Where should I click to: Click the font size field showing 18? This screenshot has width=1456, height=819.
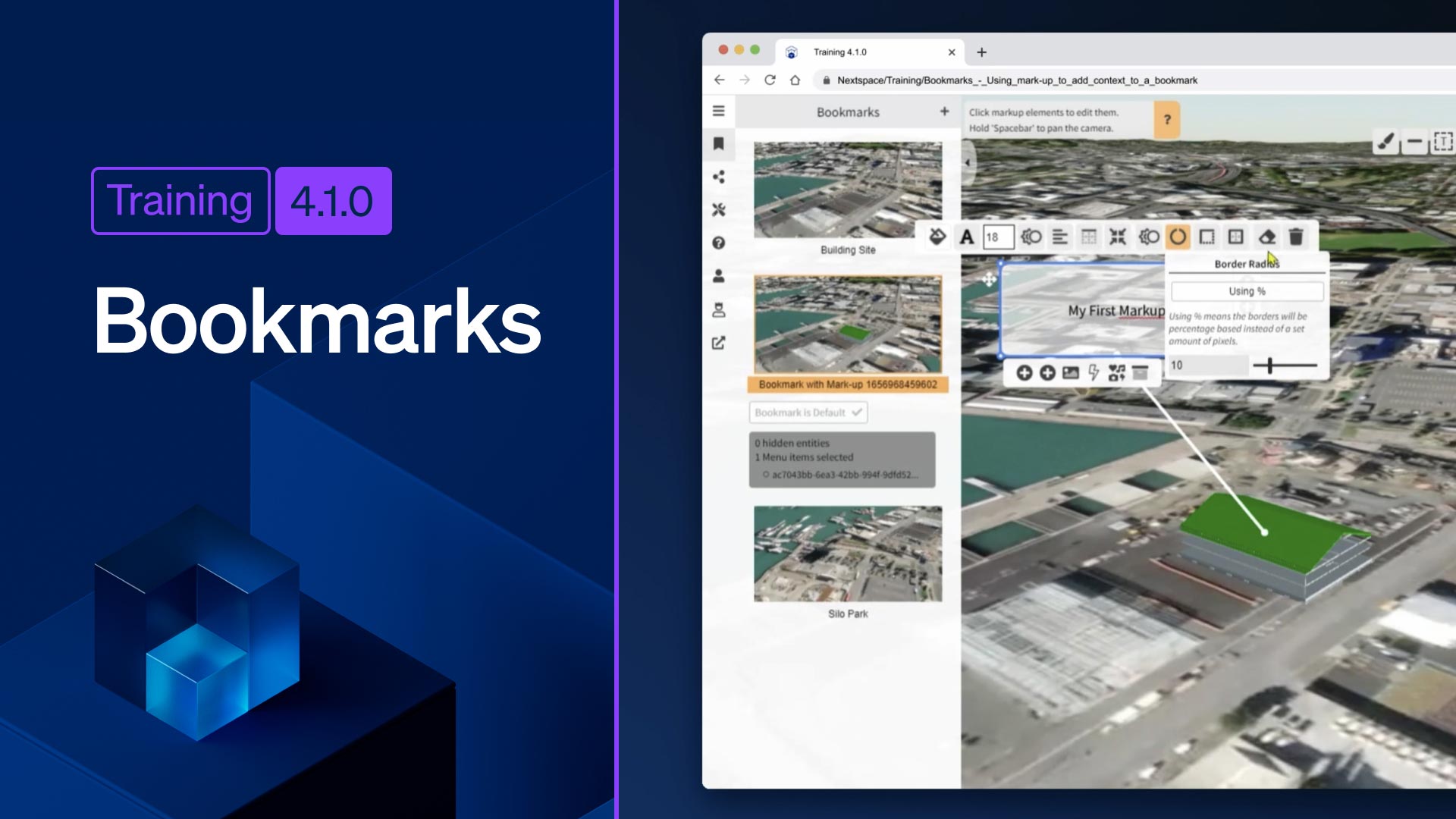tap(998, 237)
